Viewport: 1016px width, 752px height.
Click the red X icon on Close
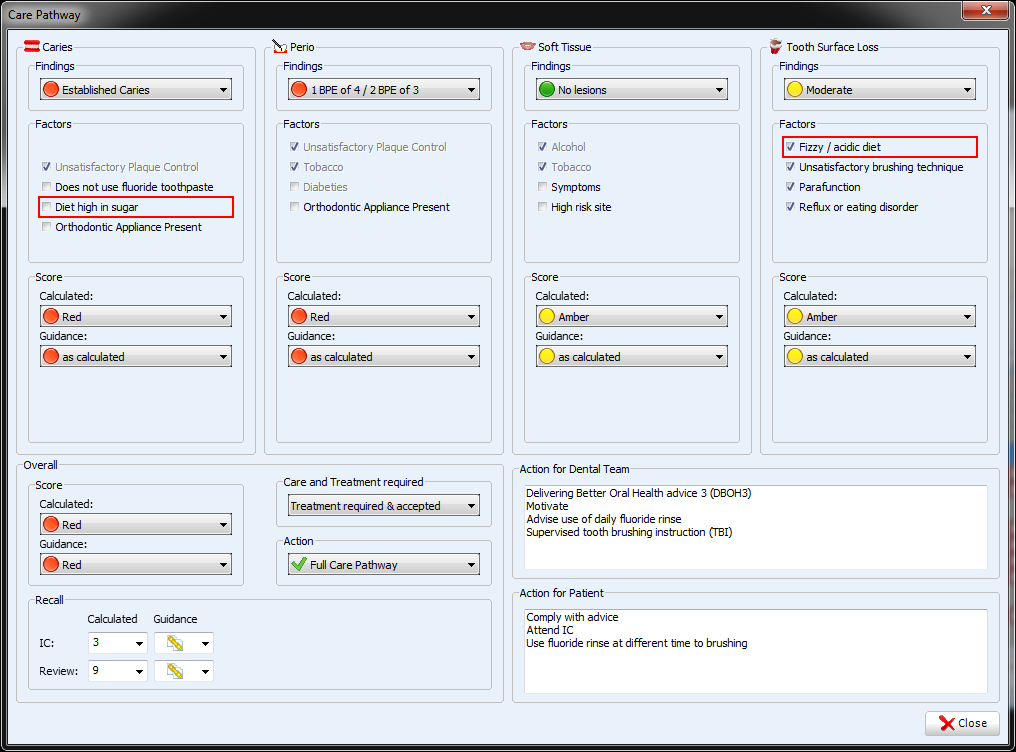pos(946,723)
